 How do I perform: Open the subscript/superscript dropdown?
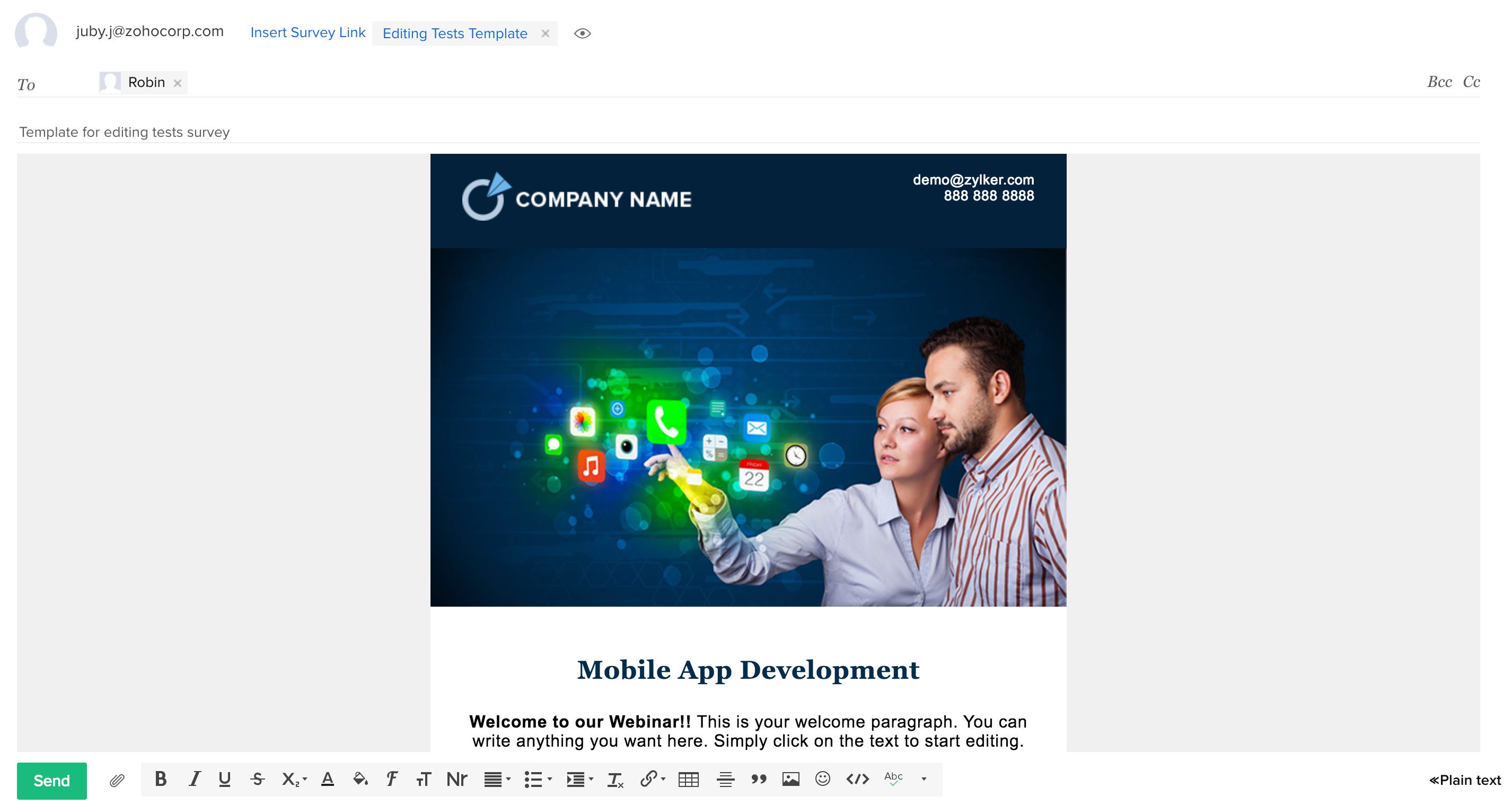click(x=294, y=779)
